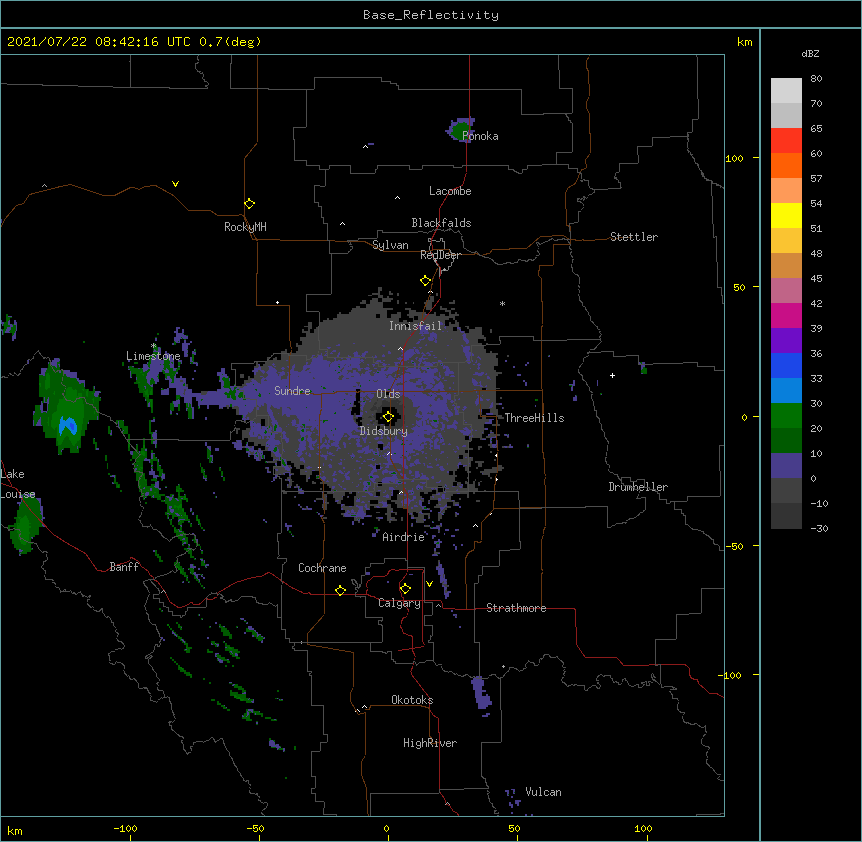Click the Blackfalds city label
Screen dimensions: 862x842
tap(441, 223)
